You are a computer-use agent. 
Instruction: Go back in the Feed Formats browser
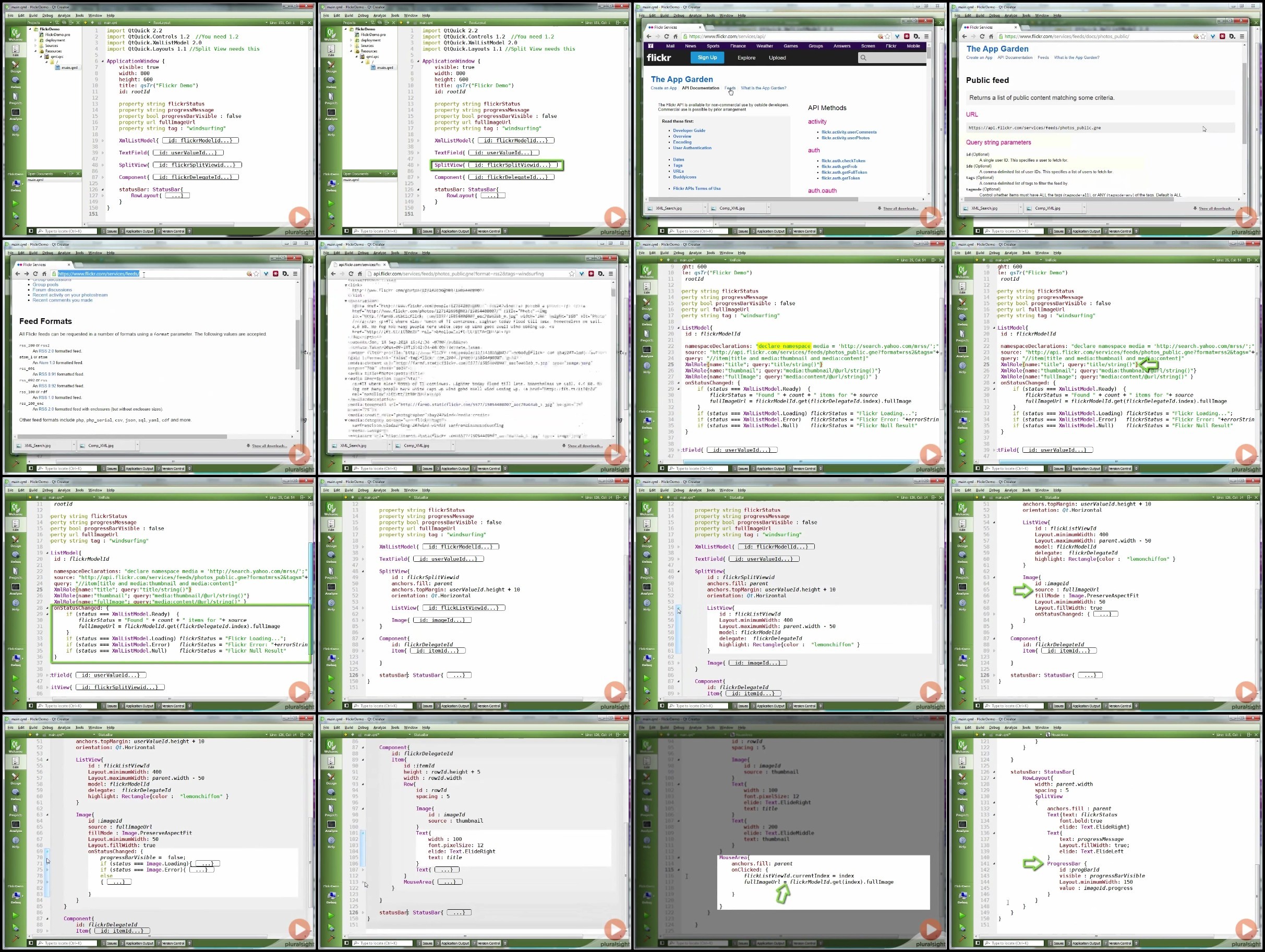click(x=17, y=273)
